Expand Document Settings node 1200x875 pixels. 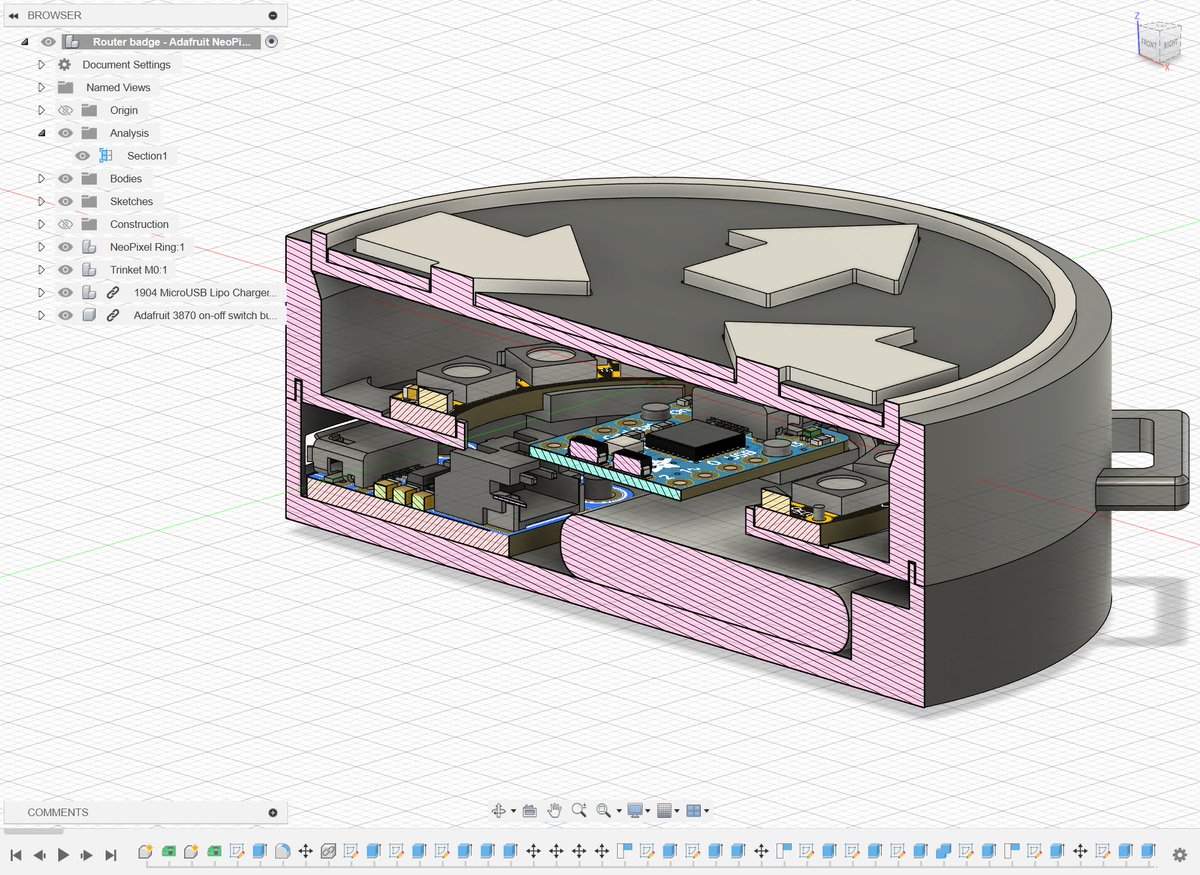pos(42,64)
